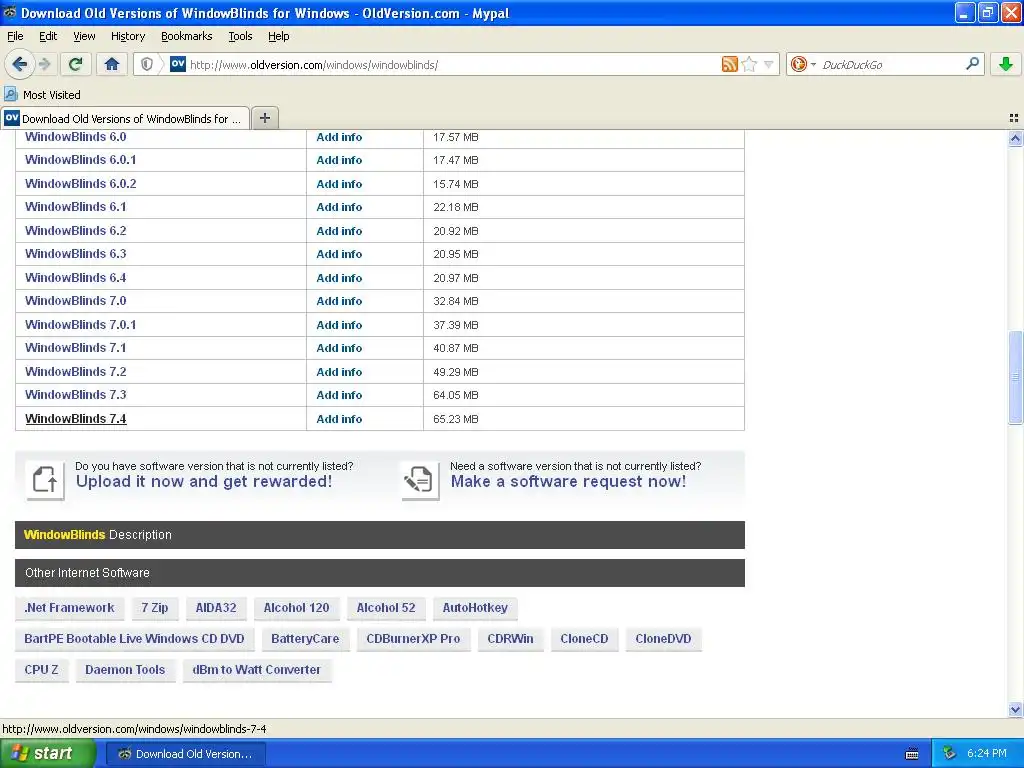Open the Daemon Tools software link
Screen dimensions: 1024x768
pyautogui.click(x=125, y=670)
